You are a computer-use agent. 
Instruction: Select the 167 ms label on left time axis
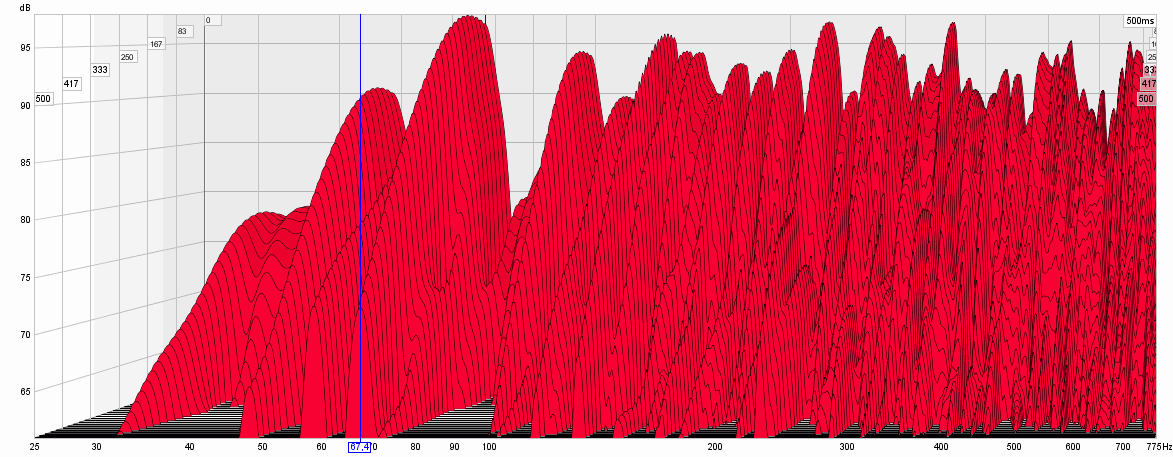tap(156, 44)
